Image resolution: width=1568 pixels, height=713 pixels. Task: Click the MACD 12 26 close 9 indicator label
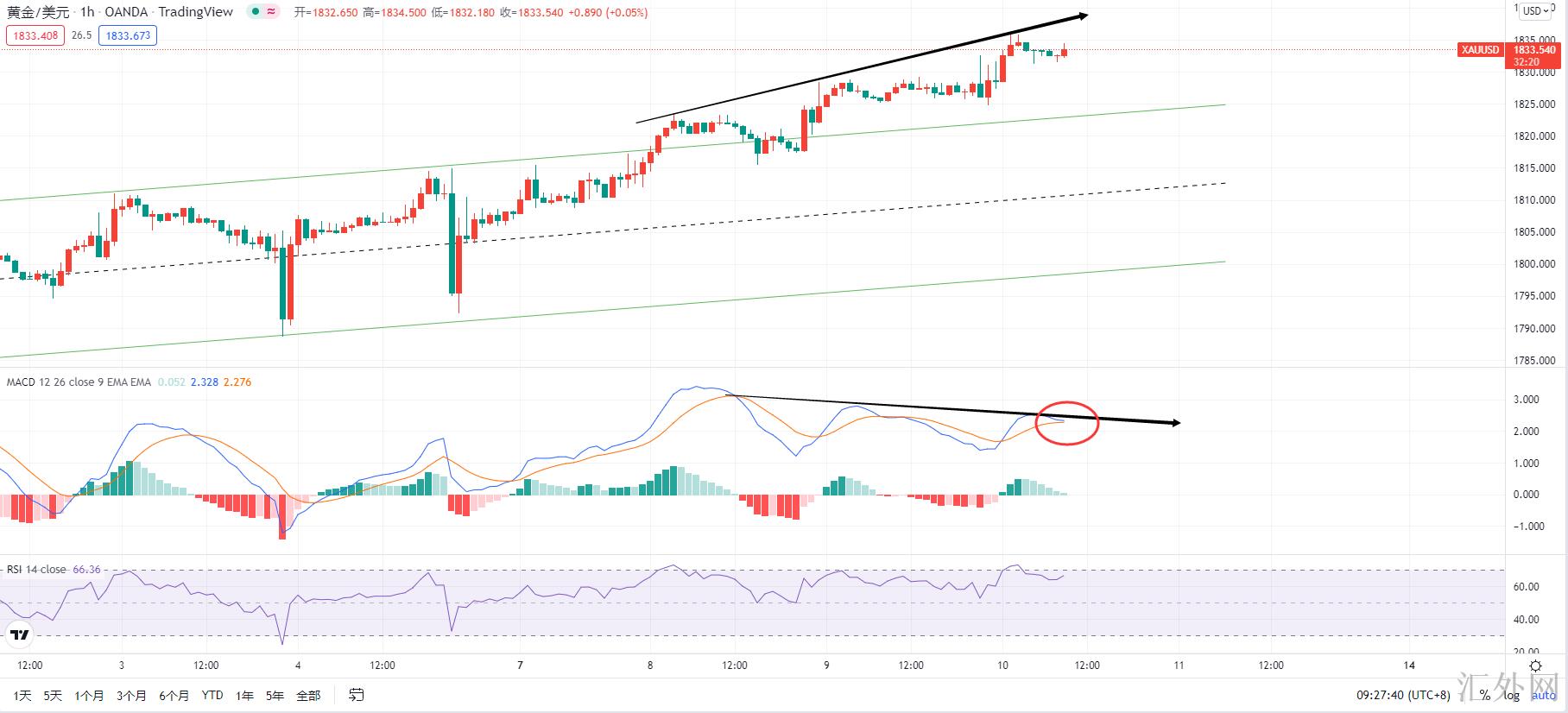79,382
